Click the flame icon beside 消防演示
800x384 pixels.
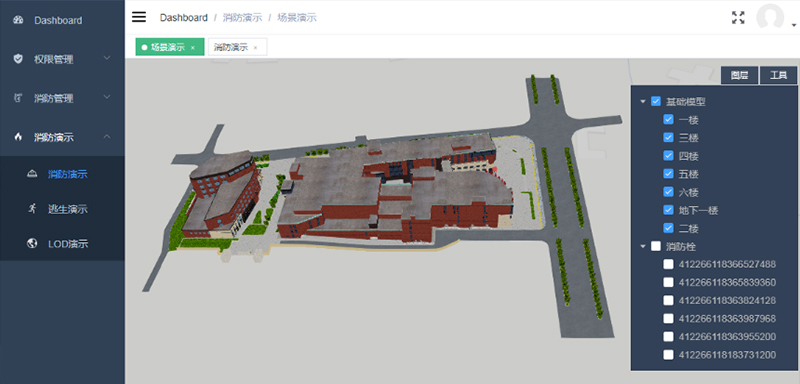(18, 137)
